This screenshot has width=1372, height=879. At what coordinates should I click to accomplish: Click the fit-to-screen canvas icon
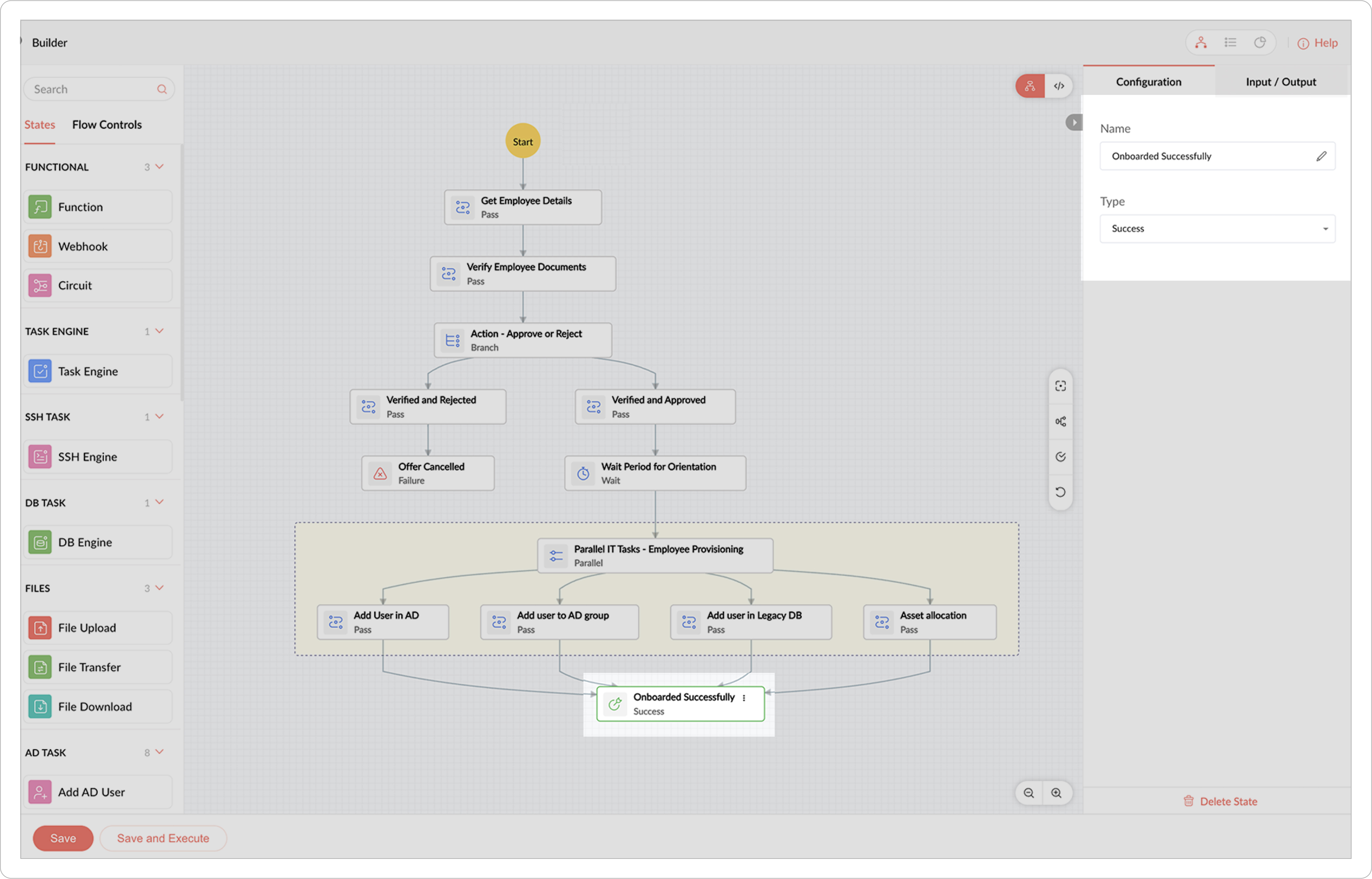pyautogui.click(x=1061, y=386)
